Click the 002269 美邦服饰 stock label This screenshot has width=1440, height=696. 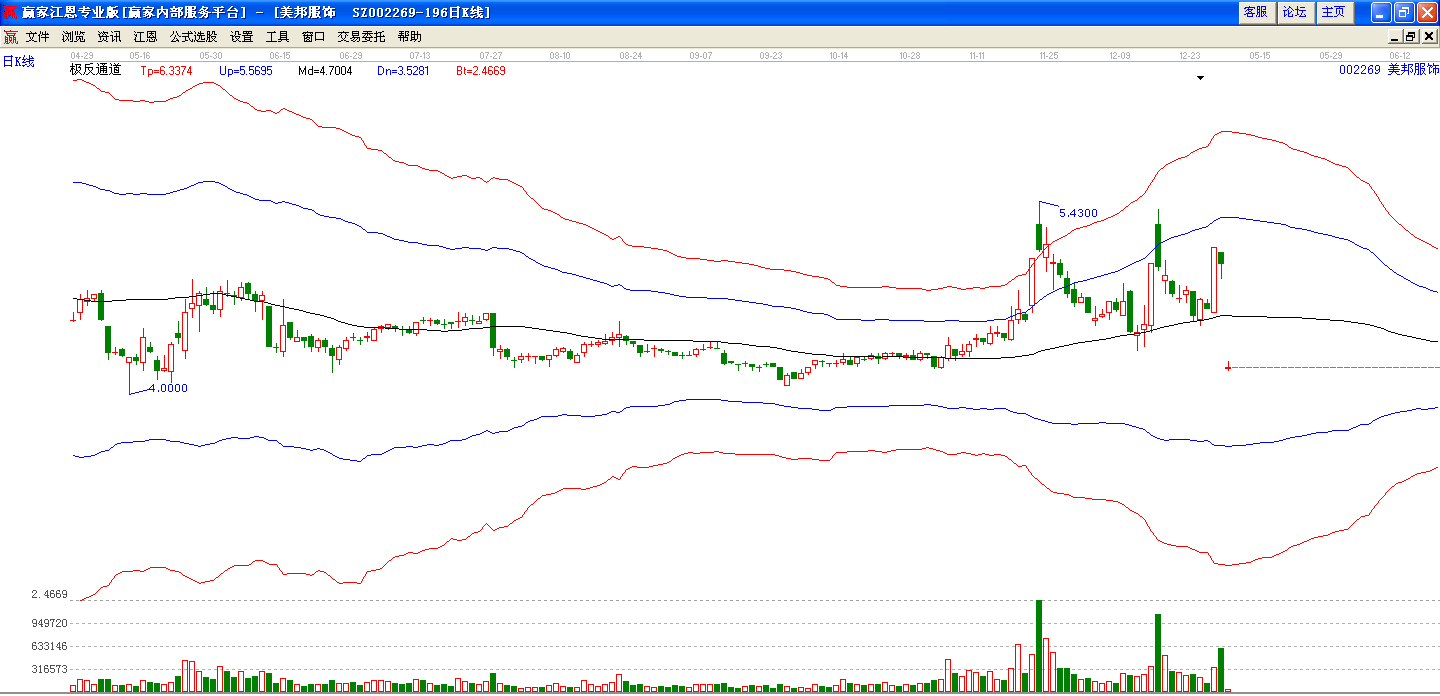point(1389,70)
